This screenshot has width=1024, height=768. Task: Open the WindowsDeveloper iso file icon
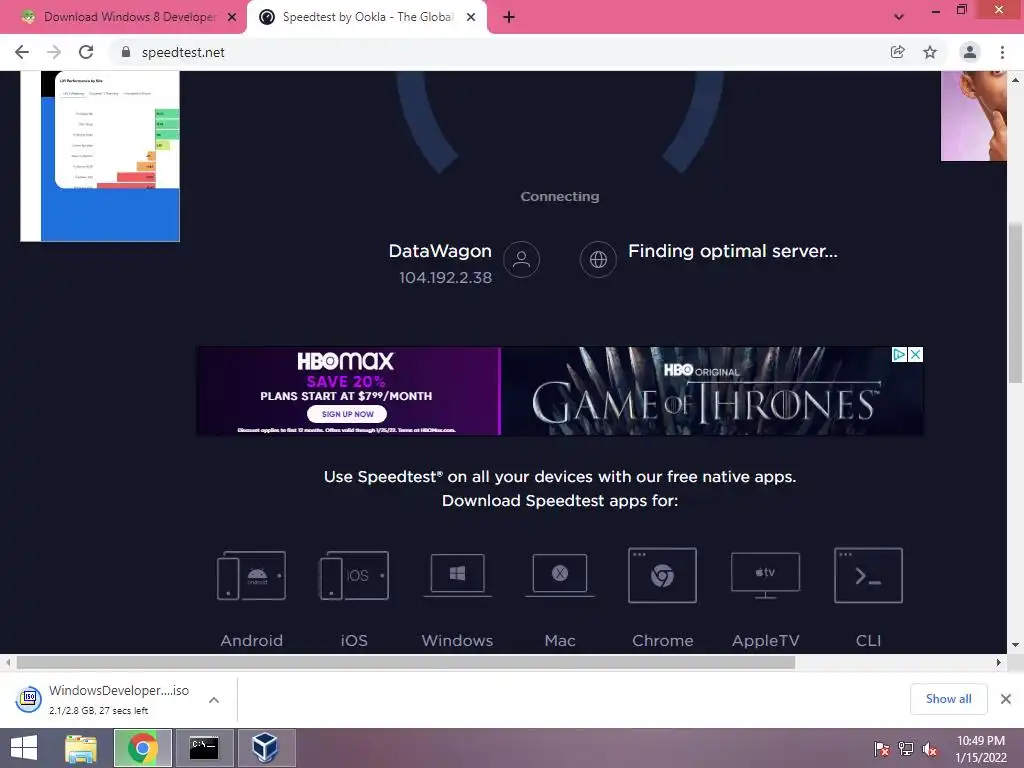29,699
